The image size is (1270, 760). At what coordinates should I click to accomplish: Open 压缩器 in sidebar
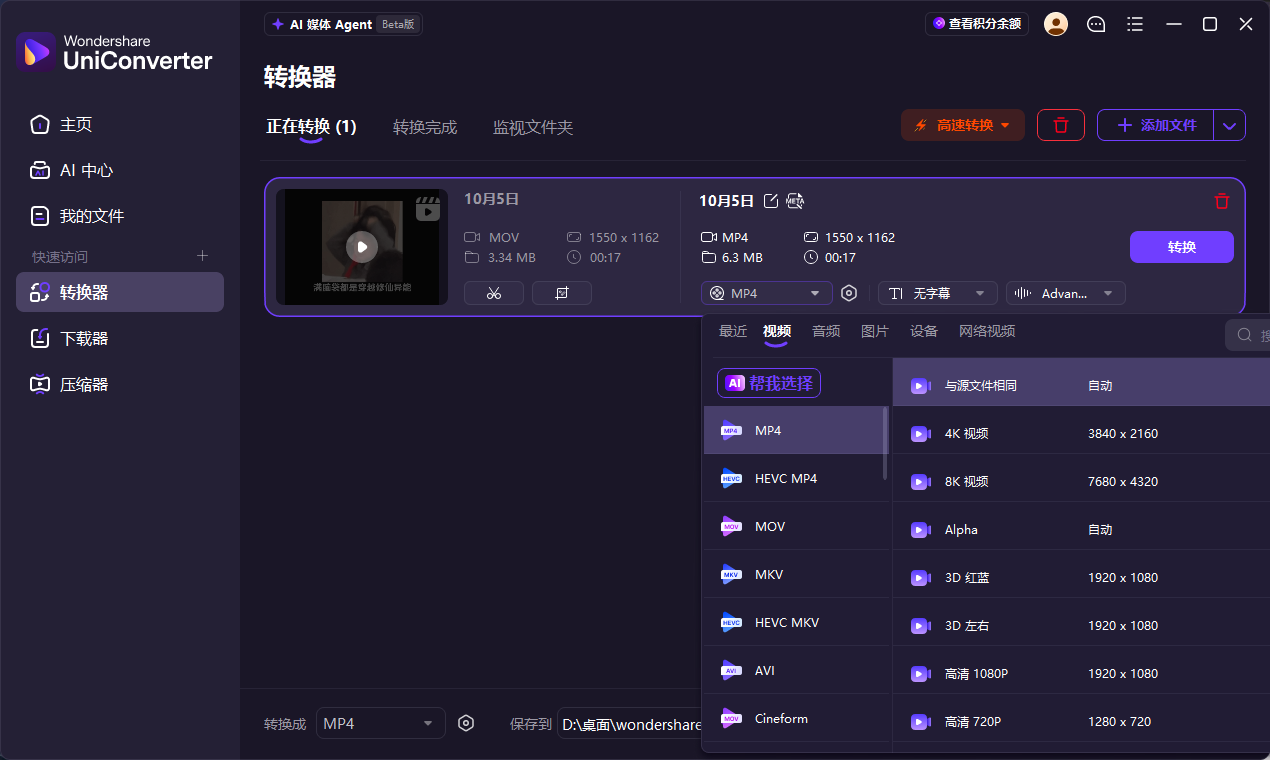pyautogui.click(x=120, y=384)
